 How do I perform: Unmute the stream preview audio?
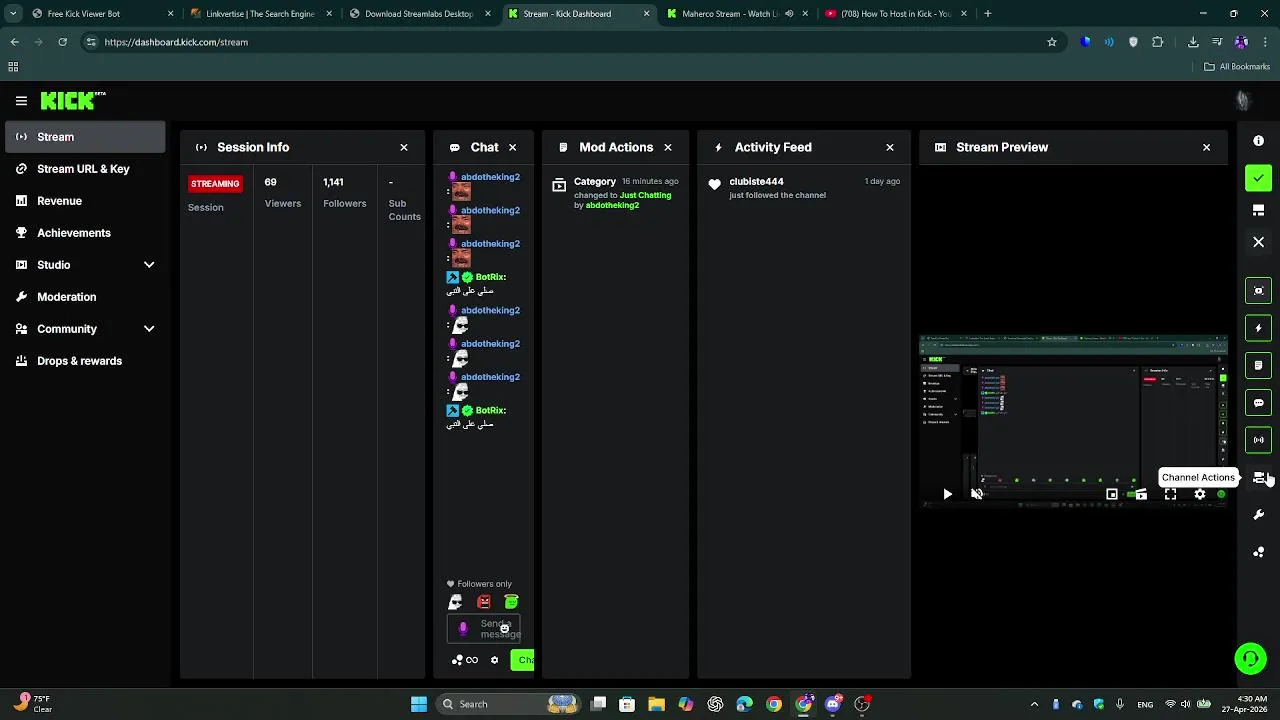977,494
